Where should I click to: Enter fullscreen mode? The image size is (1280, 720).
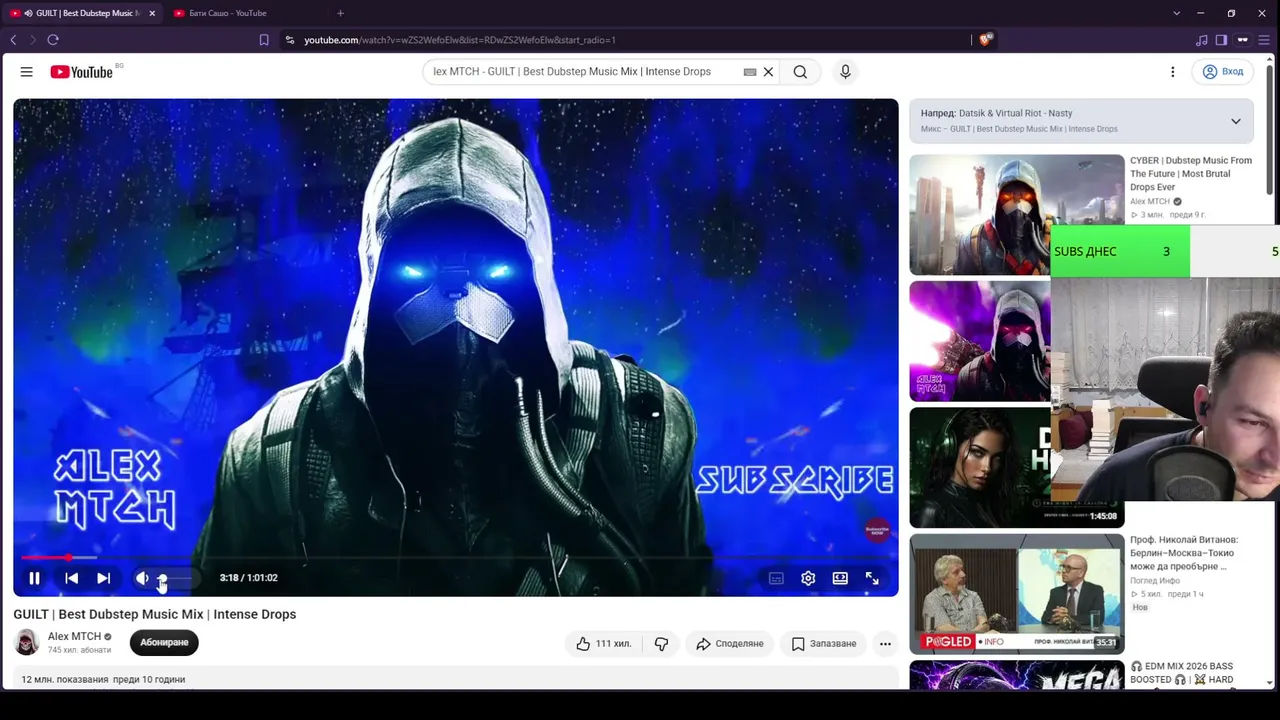pos(872,578)
